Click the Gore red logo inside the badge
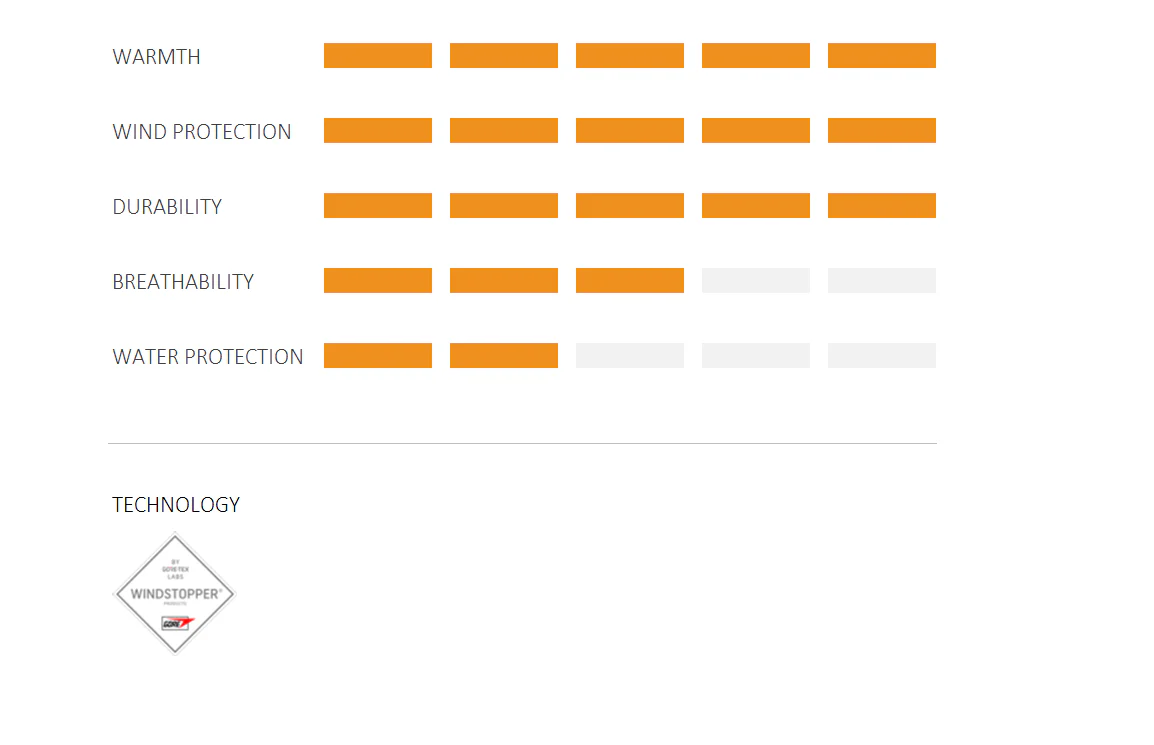This screenshot has width=1154, height=745. (x=177, y=624)
